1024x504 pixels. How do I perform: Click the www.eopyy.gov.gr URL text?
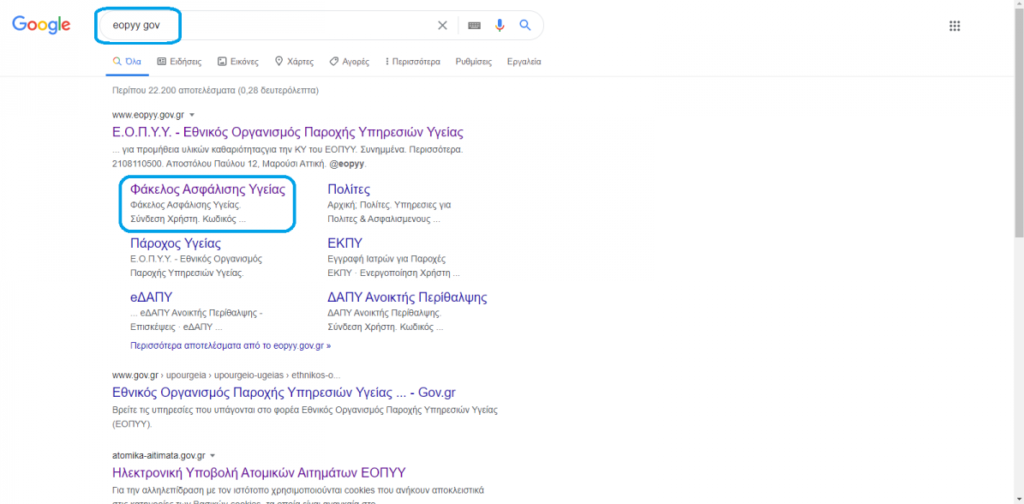click(x=148, y=115)
